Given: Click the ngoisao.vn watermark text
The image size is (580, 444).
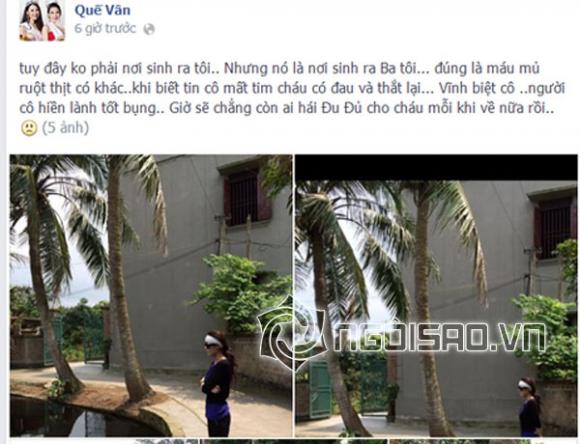Looking at the screenshot, I should point(439,337).
